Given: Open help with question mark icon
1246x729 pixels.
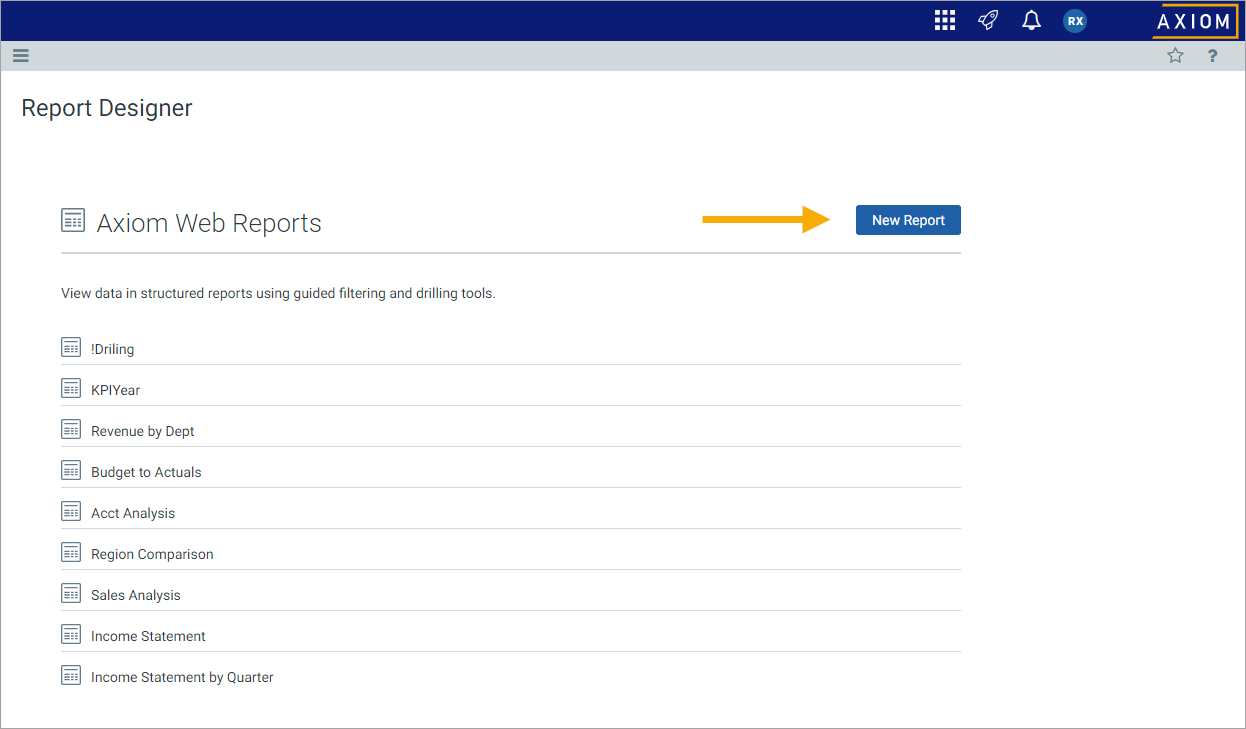Looking at the screenshot, I should [x=1213, y=56].
